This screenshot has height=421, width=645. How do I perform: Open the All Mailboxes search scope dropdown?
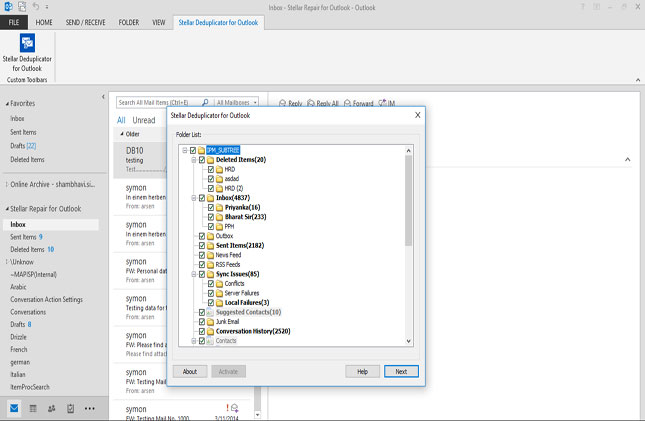[x=236, y=102]
